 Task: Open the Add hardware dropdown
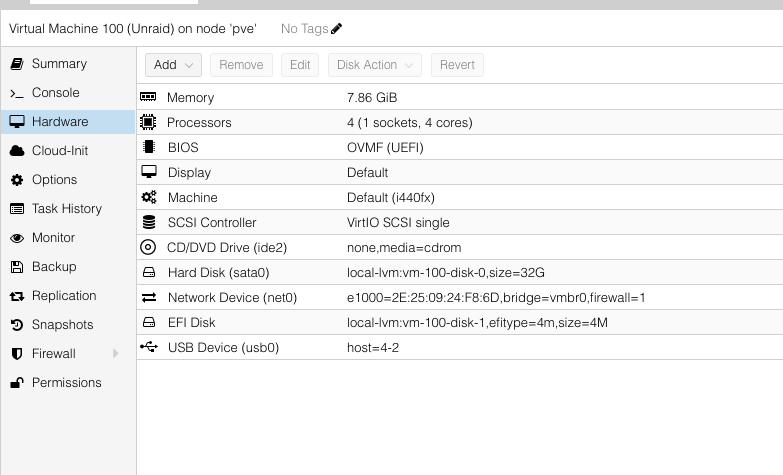coord(173,65)
